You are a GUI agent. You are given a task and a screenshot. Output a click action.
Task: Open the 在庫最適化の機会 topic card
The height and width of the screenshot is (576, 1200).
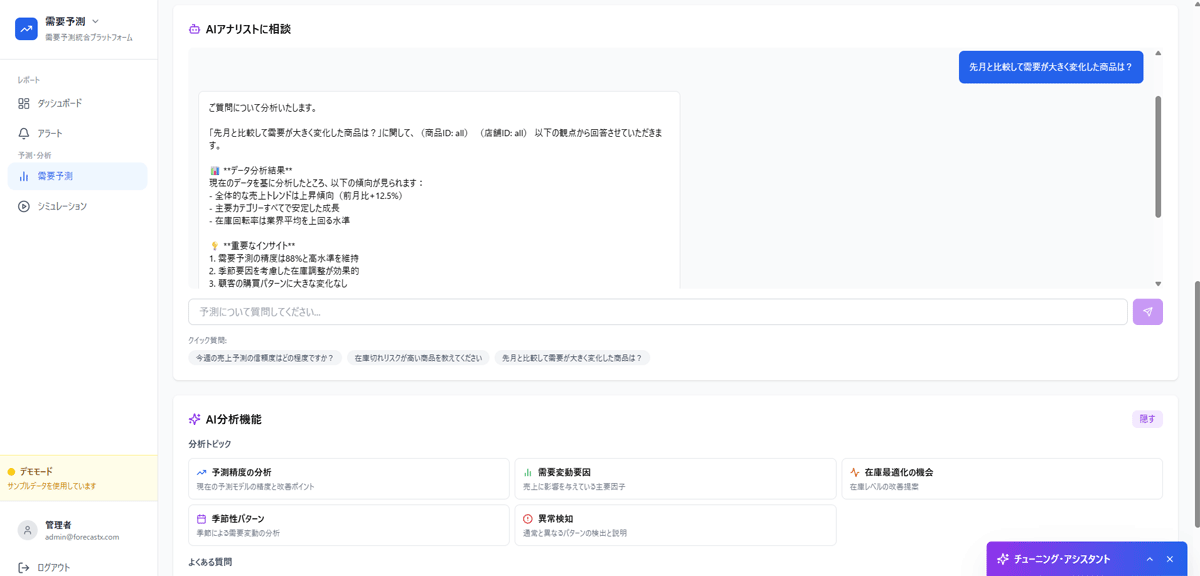pyautogui.click(x=1002, y=478)
